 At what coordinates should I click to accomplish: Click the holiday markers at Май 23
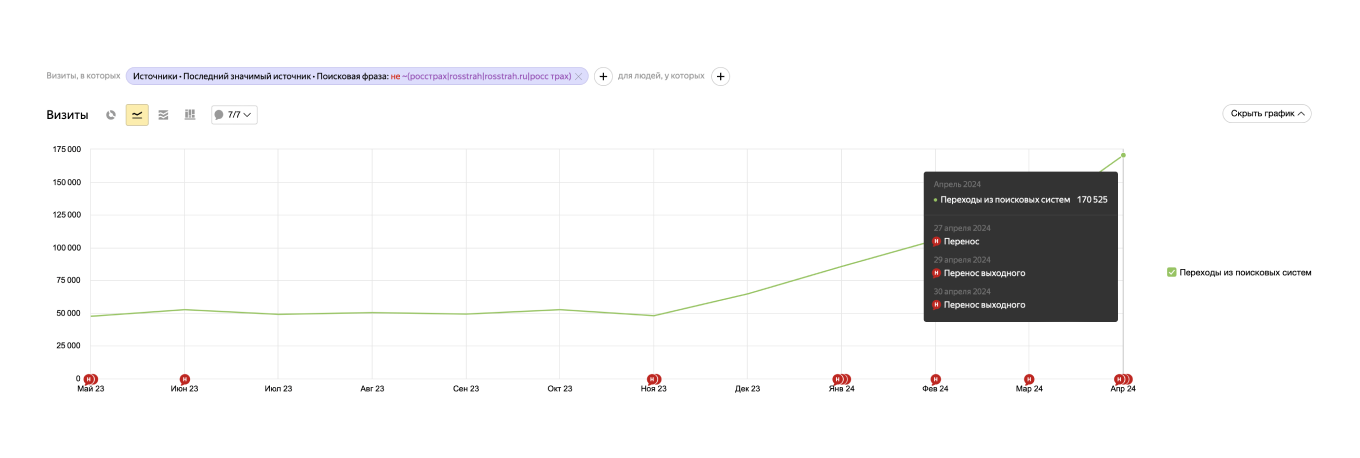(90, 379)
